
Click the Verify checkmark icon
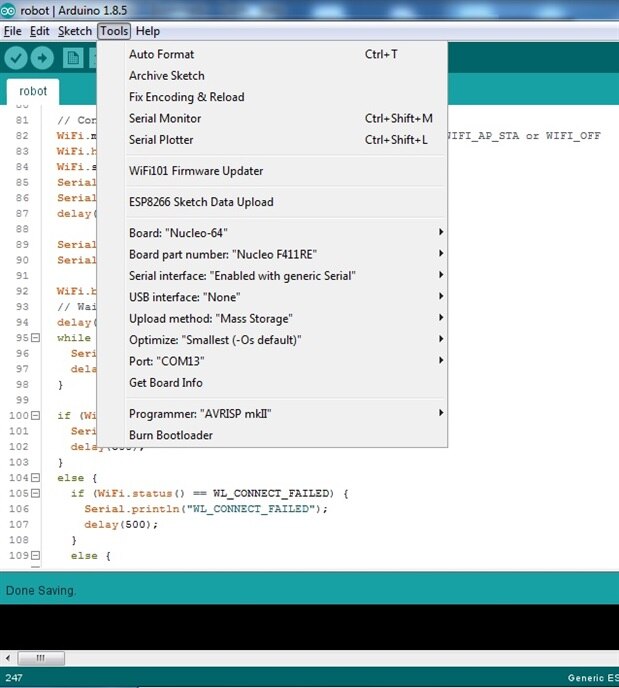[x=16, y=58]
